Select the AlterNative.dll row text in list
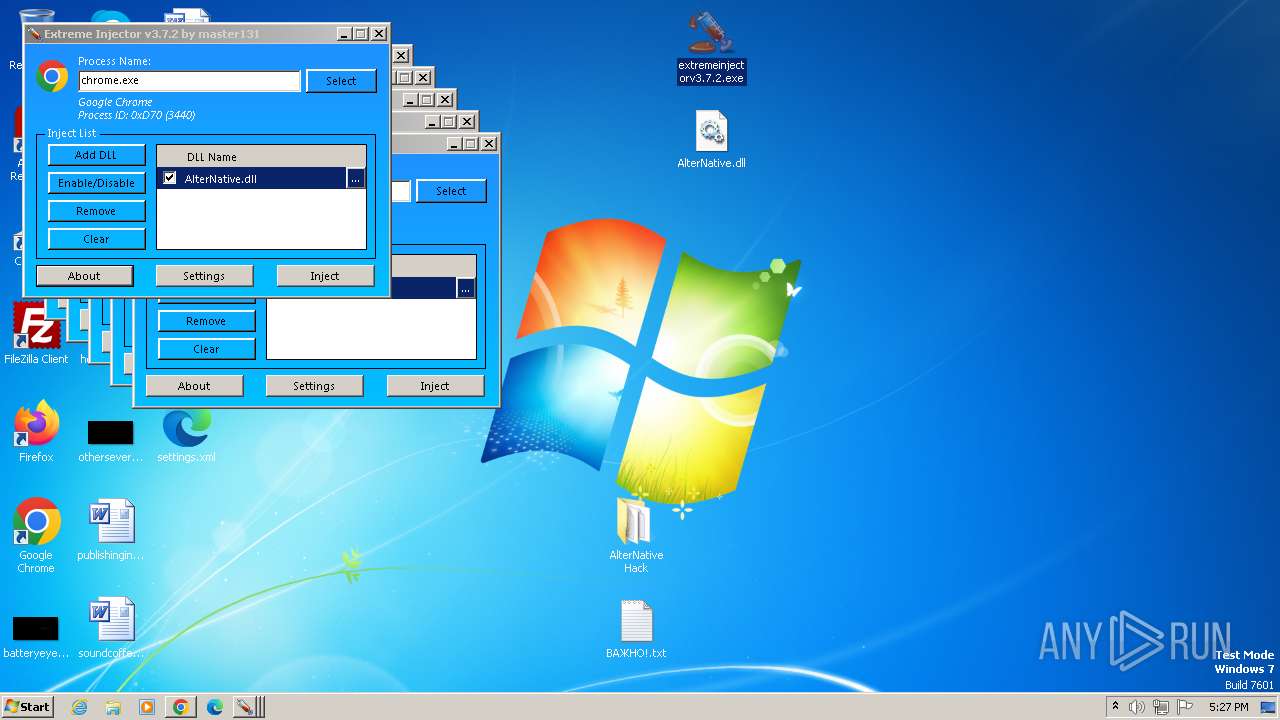 [x=221, y=179]
